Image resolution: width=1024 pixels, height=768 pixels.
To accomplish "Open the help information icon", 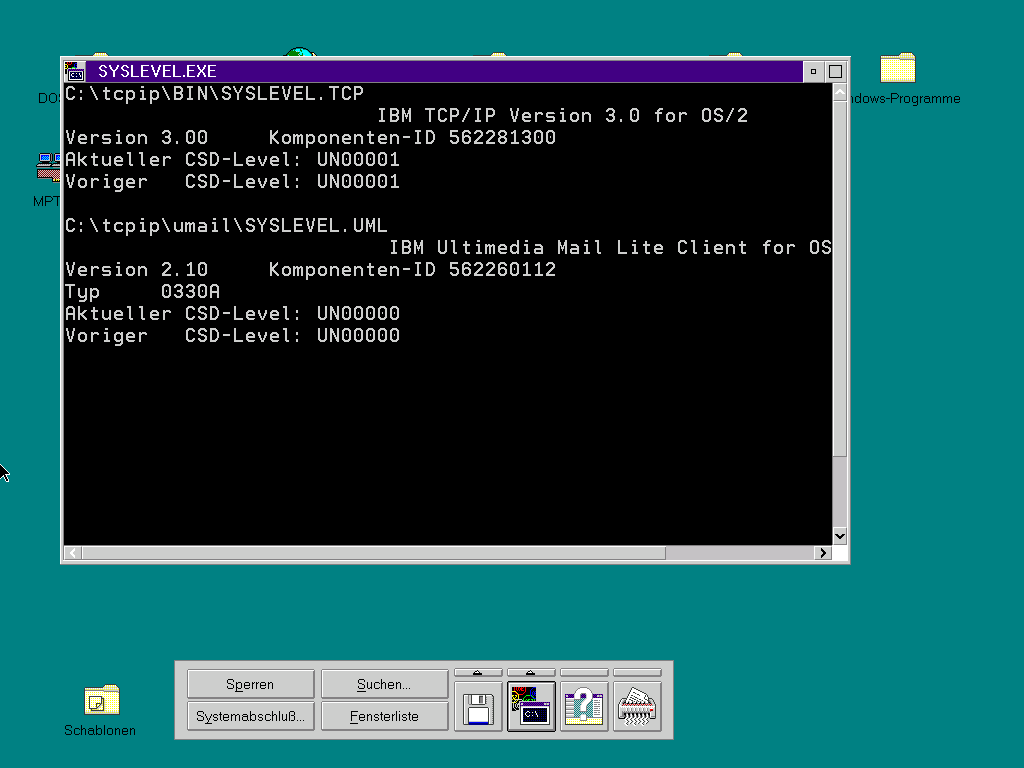I will [584, 707].
